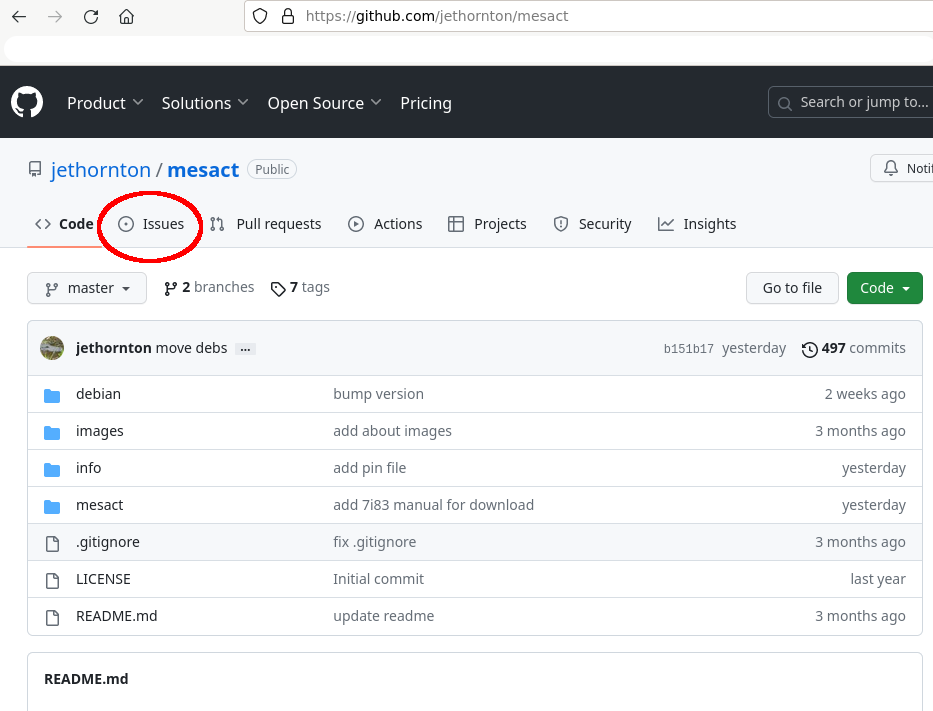Click jethornton's avatar thumbnail in commit row
Screen dimensions: 933x711
pos(52,348)
